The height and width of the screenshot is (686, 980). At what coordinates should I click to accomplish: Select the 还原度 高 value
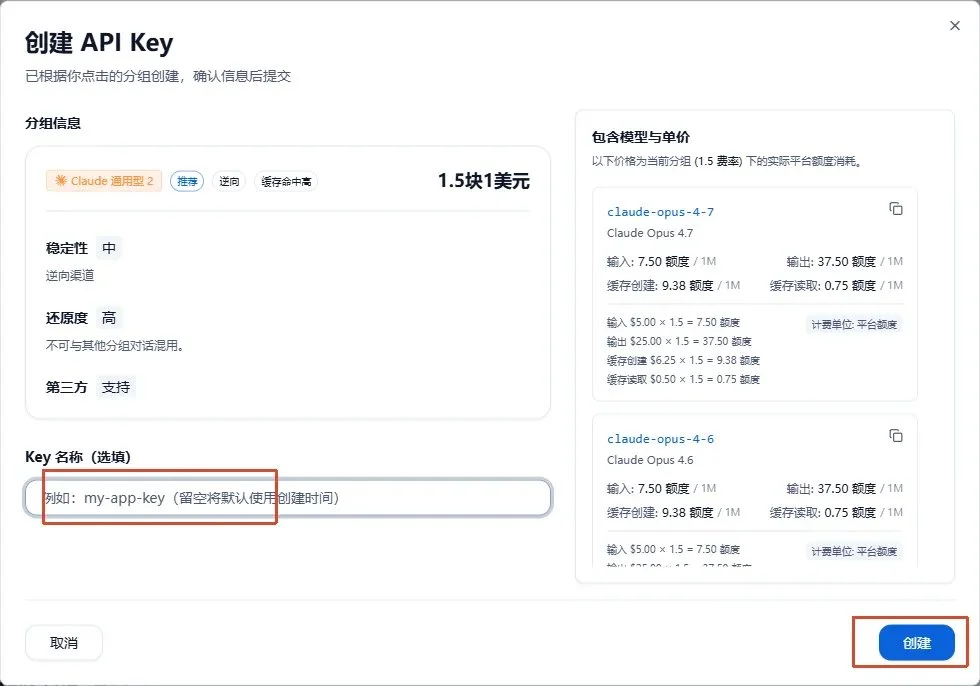(109, 318)
